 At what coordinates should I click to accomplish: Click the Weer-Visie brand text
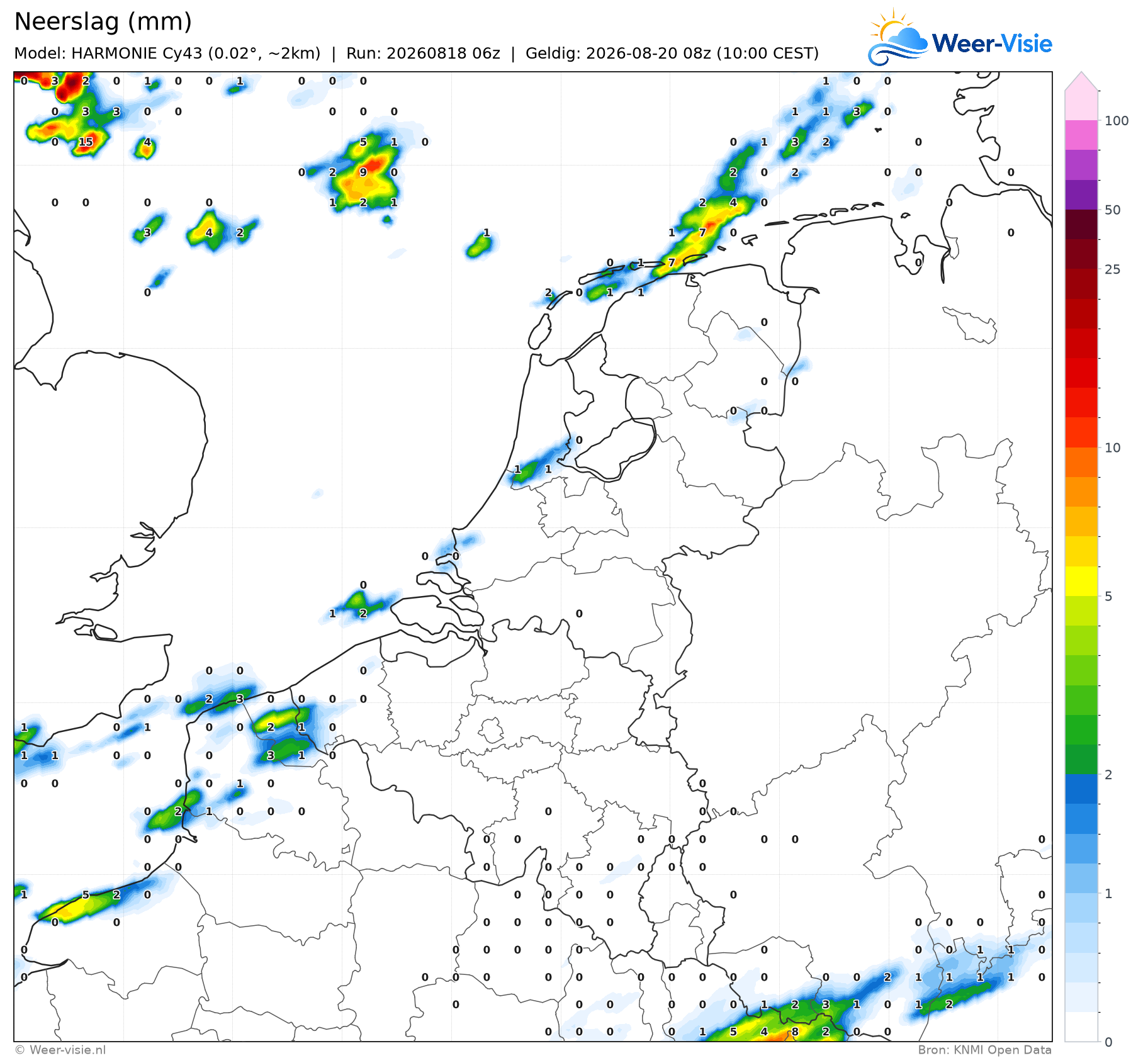click(992, 43)
